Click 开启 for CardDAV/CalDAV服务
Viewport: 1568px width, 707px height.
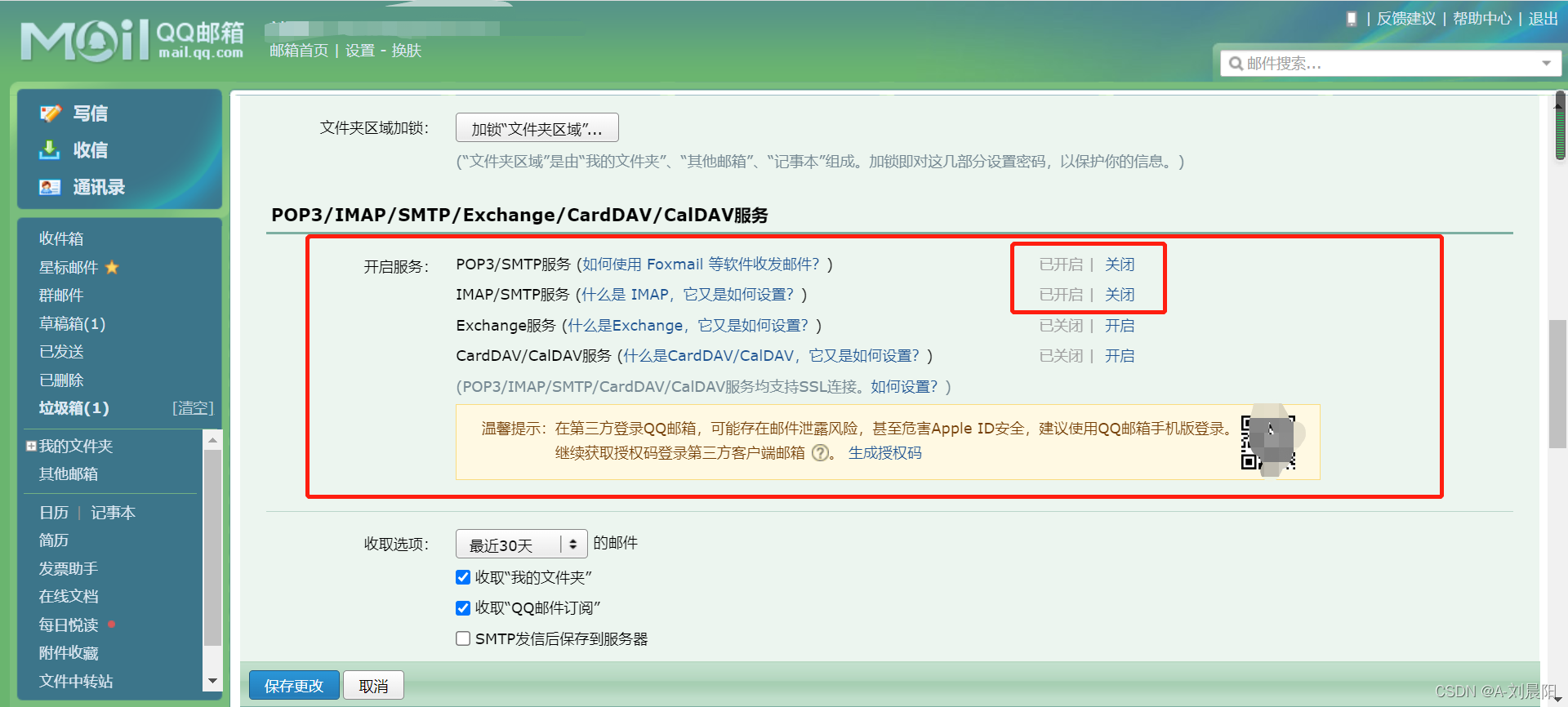point(1120,356)
